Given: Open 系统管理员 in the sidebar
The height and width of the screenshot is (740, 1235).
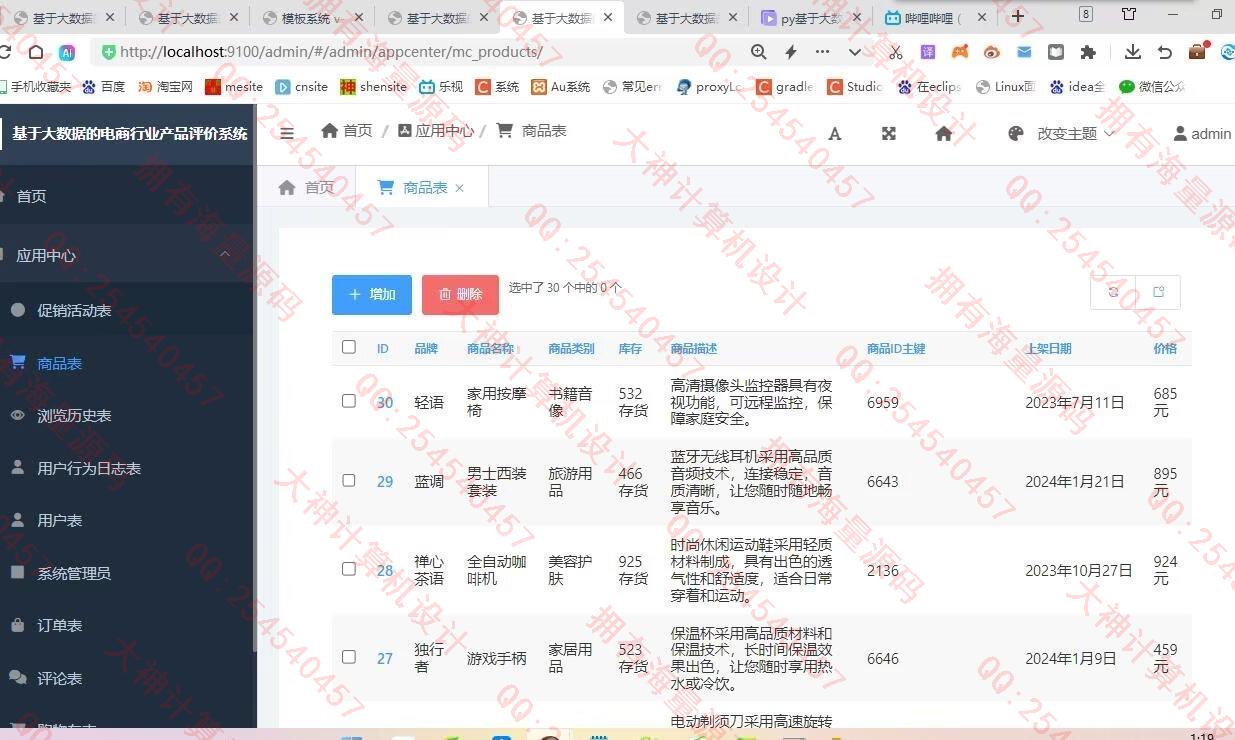Looking at the screenshot, I should click(x=74, y=573).
